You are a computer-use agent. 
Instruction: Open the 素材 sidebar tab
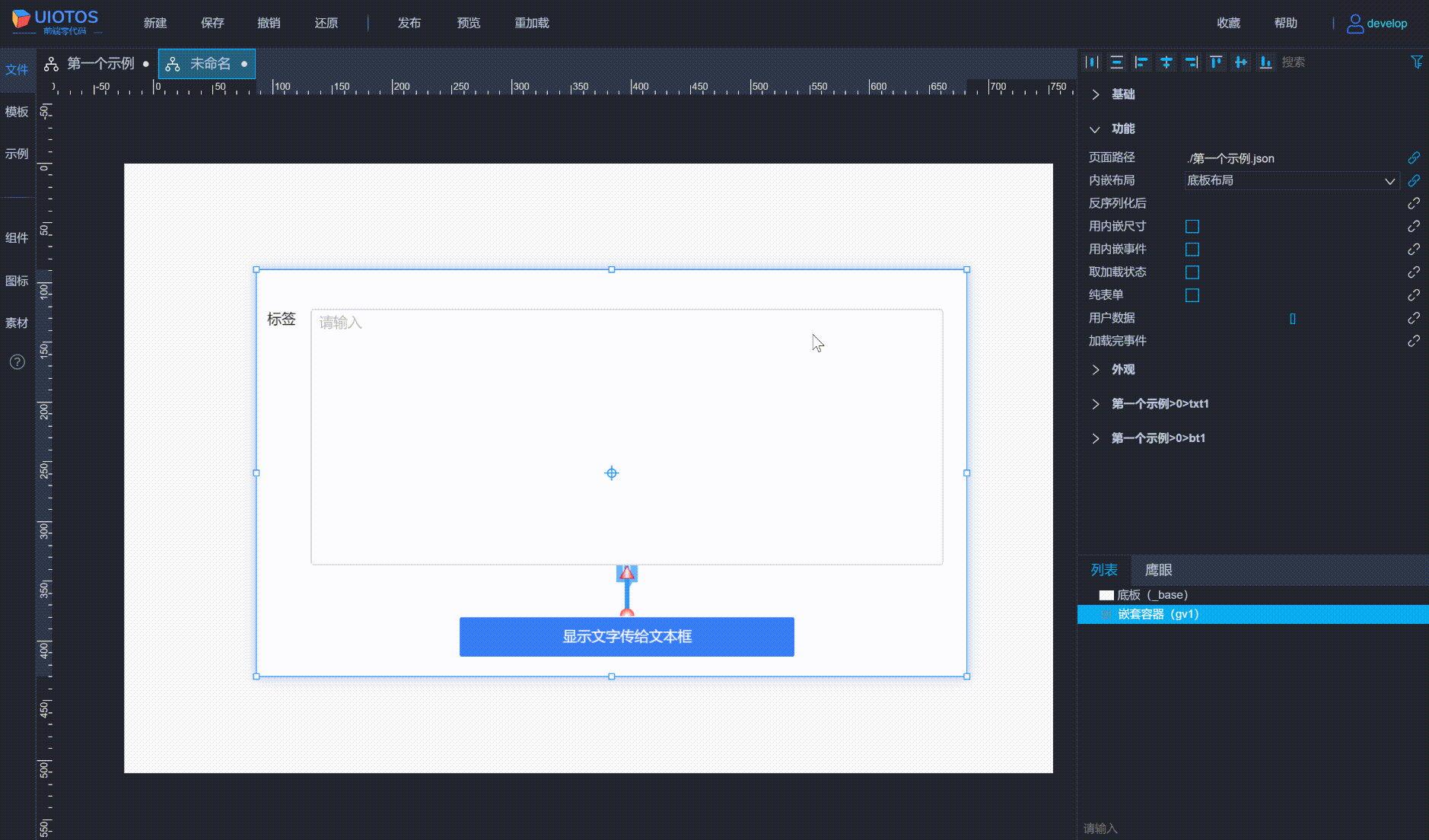pos(17,323)
